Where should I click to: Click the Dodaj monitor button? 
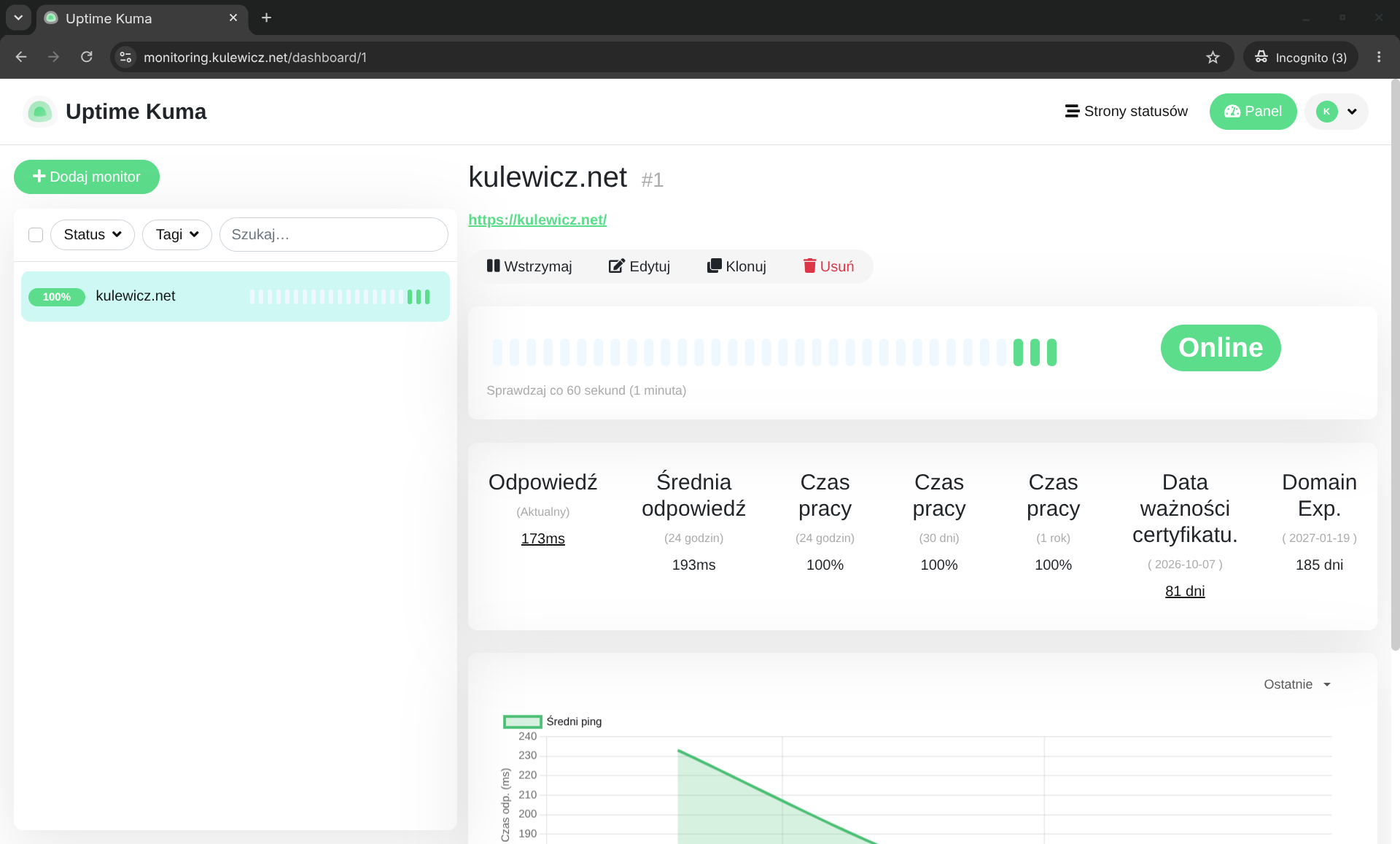point(87,177)
